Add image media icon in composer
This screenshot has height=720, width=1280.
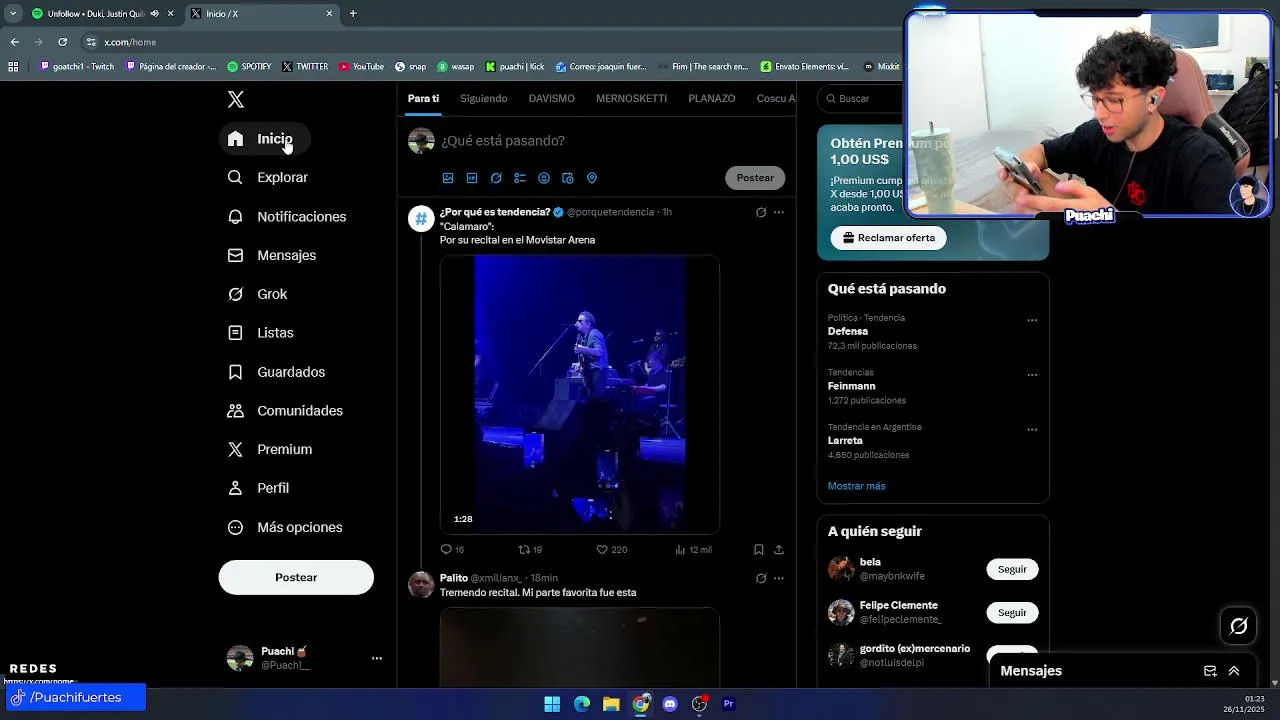[x=448, y=178]
